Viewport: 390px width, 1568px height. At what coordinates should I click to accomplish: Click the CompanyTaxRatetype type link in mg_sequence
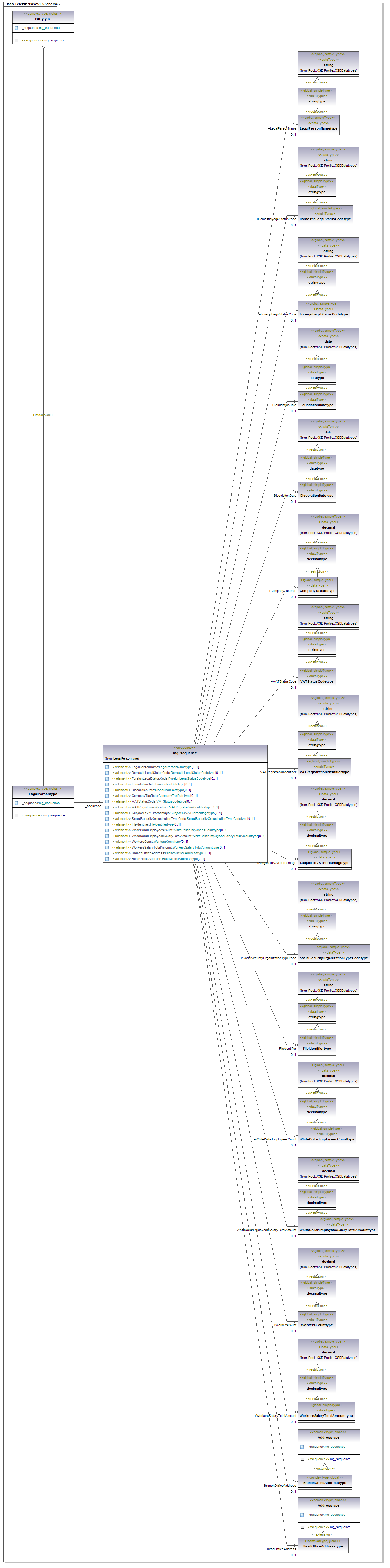174,796
